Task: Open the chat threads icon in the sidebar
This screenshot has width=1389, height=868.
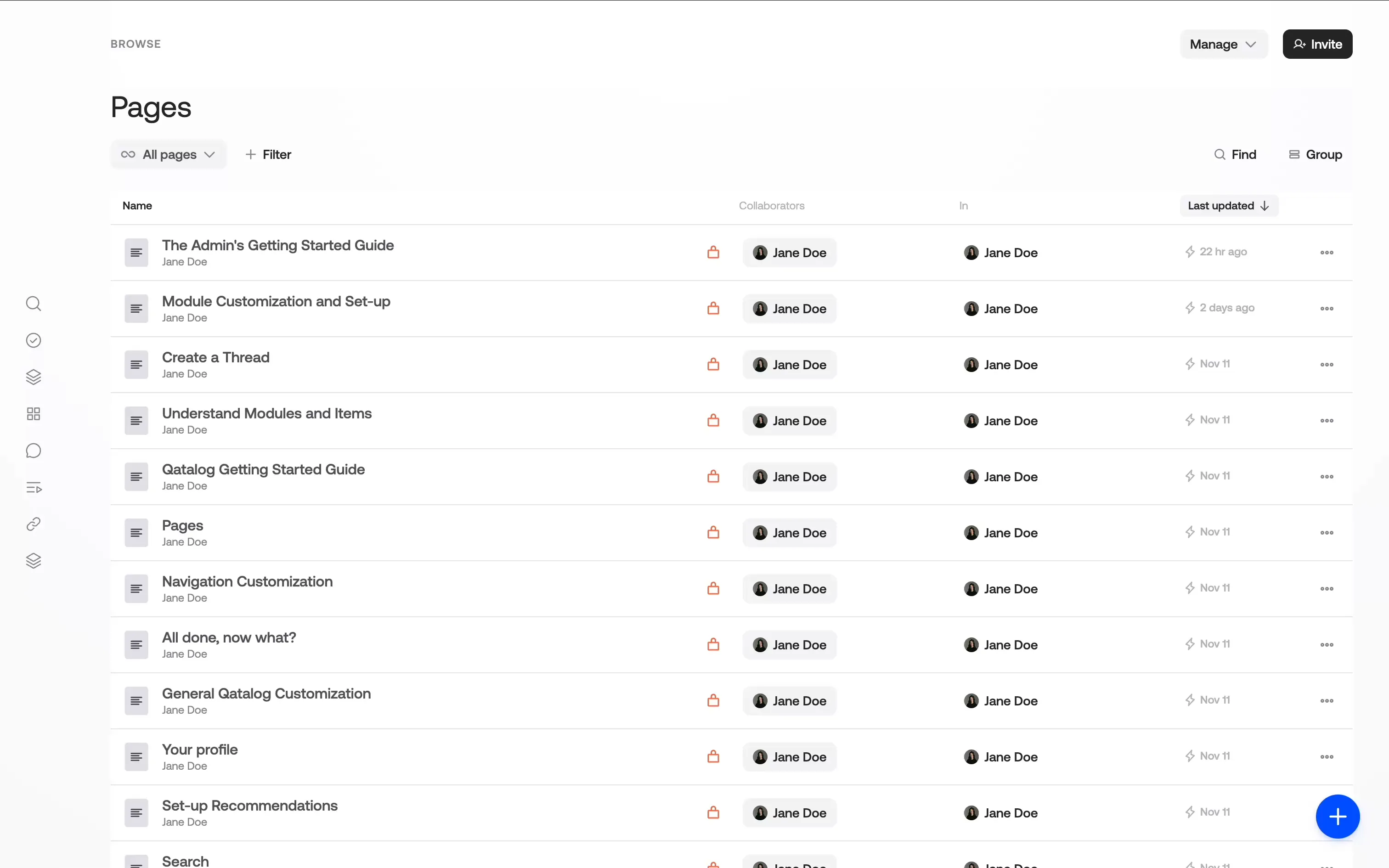Action: [x=33, y=451]
